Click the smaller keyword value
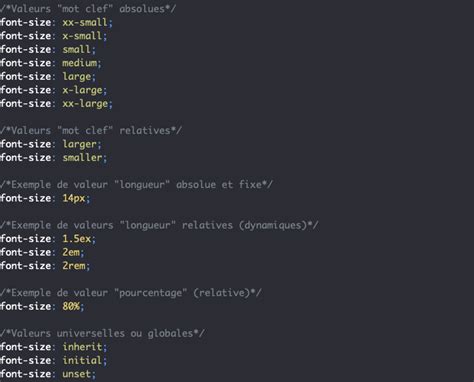Image resolution: width=474 pixels, height=382 pixels. click(82, 158)
